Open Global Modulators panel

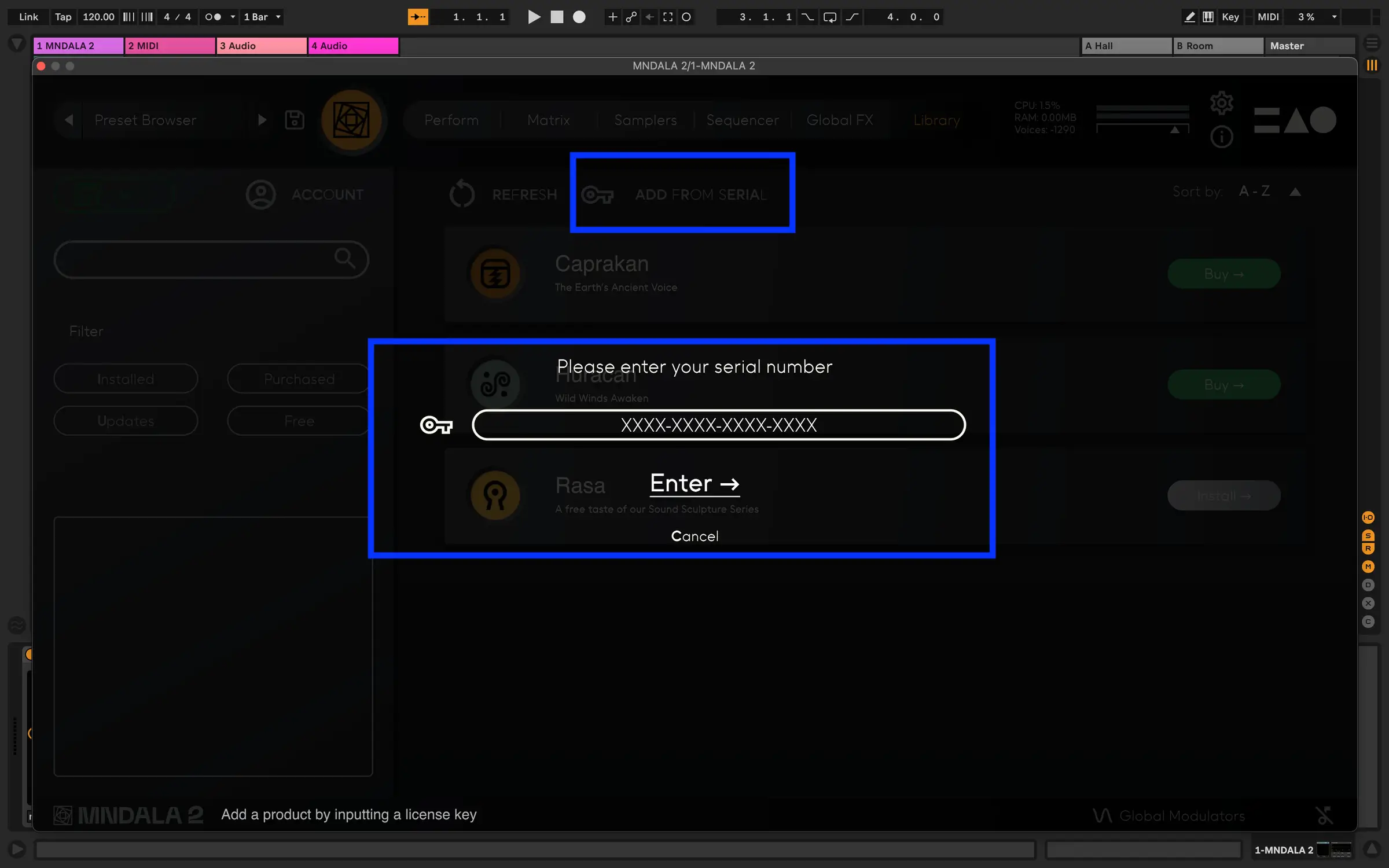point(1168,815)
